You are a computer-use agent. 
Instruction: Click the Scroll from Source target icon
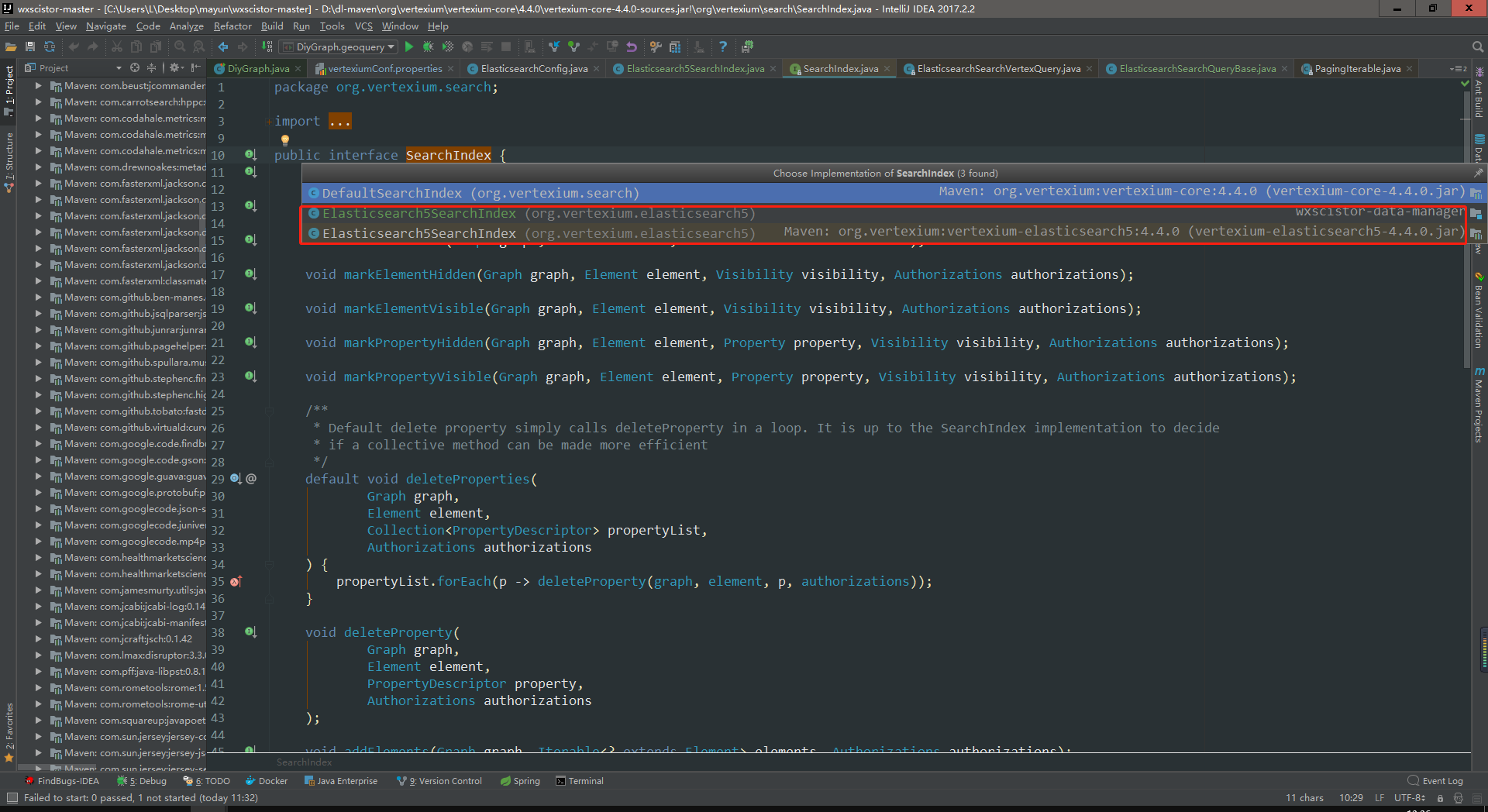(135, 68)
